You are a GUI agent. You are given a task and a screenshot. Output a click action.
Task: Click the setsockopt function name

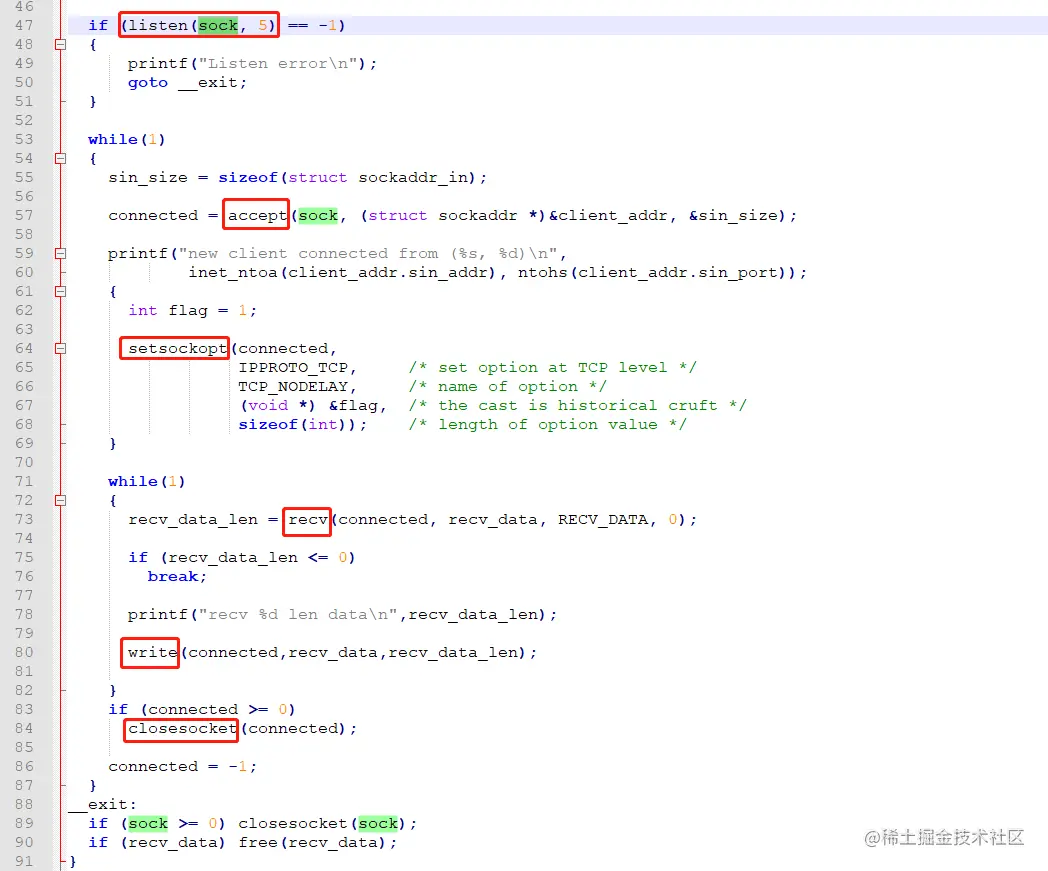177,348
